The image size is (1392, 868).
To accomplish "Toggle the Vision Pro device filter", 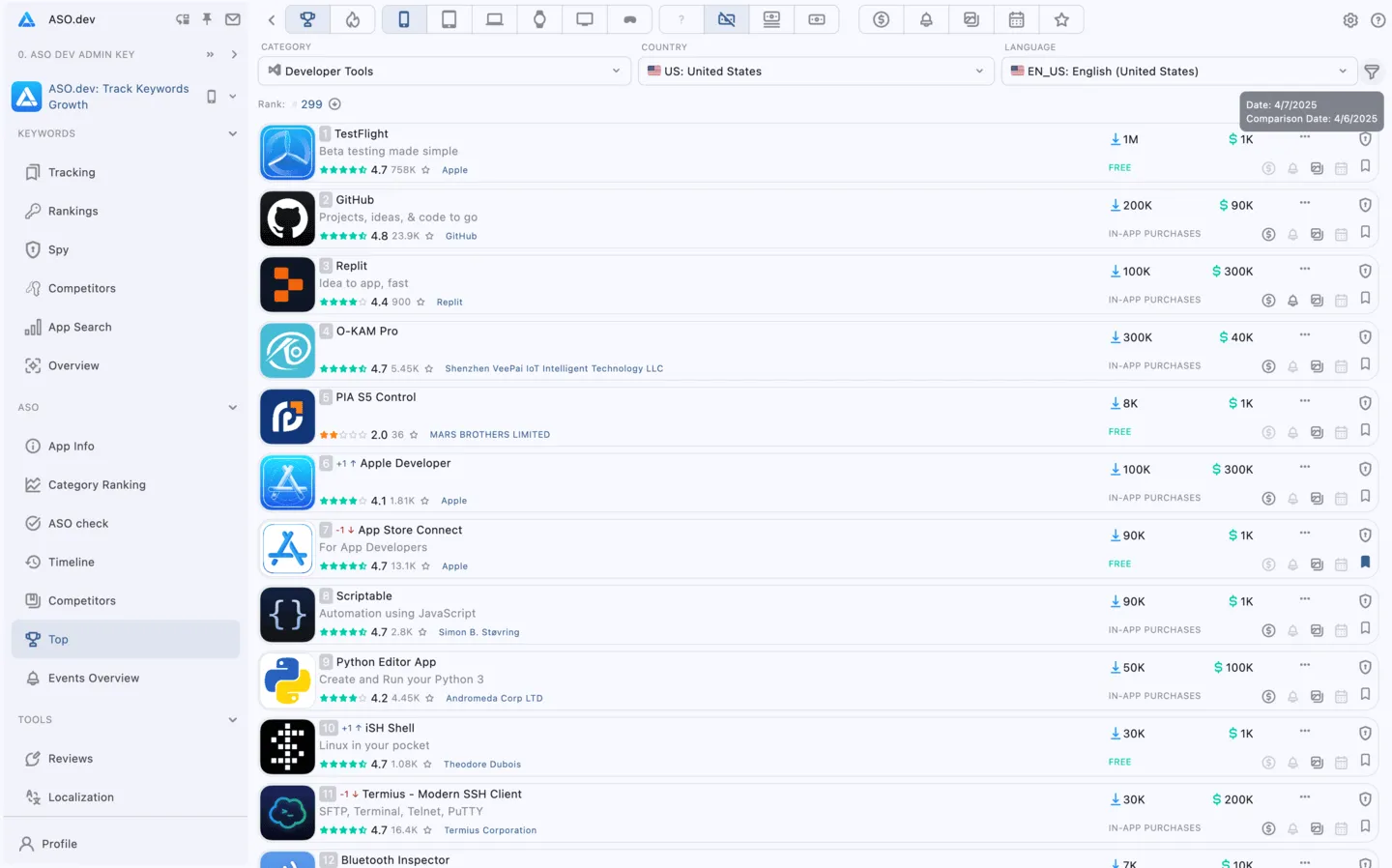I will (x=629, y=18).
